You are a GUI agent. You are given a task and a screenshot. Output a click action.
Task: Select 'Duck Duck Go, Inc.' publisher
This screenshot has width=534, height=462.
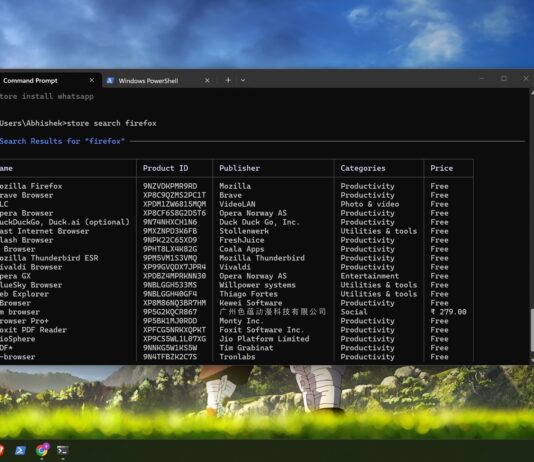click(260, 222)
